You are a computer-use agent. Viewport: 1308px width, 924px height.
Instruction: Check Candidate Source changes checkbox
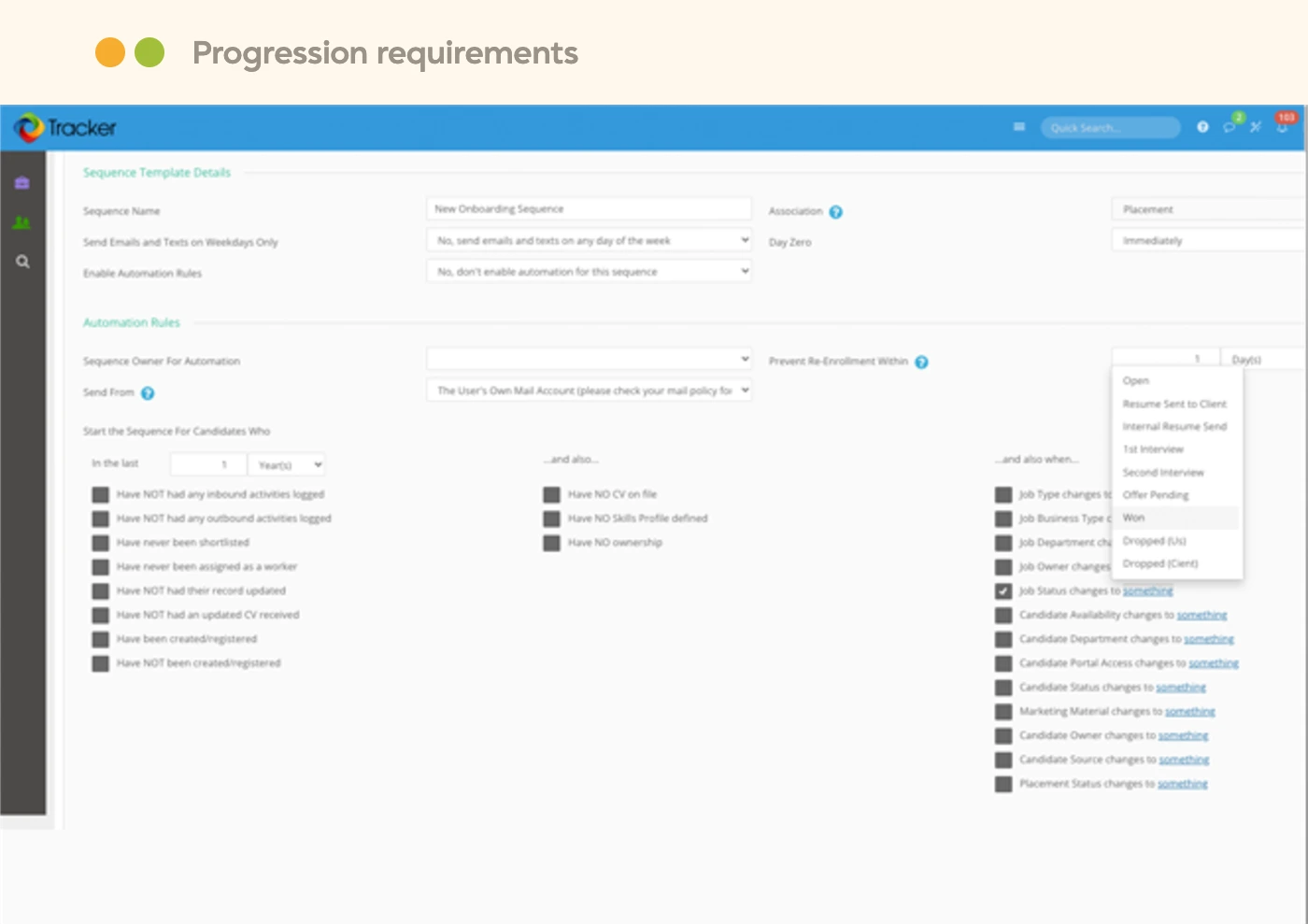[1003, 761]
